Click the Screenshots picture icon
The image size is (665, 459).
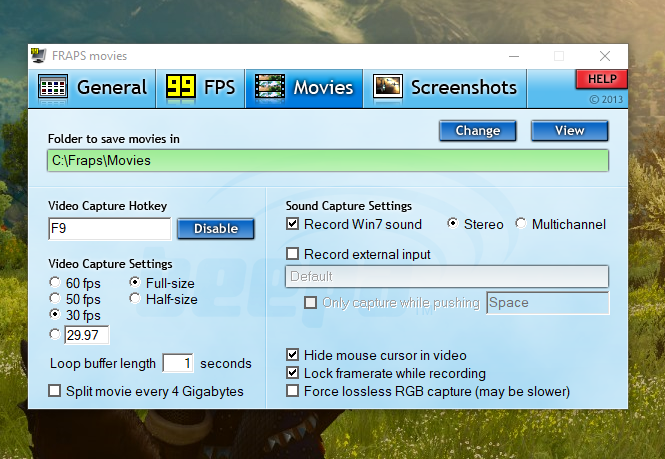pyautogui.click(x=388, y=88)
